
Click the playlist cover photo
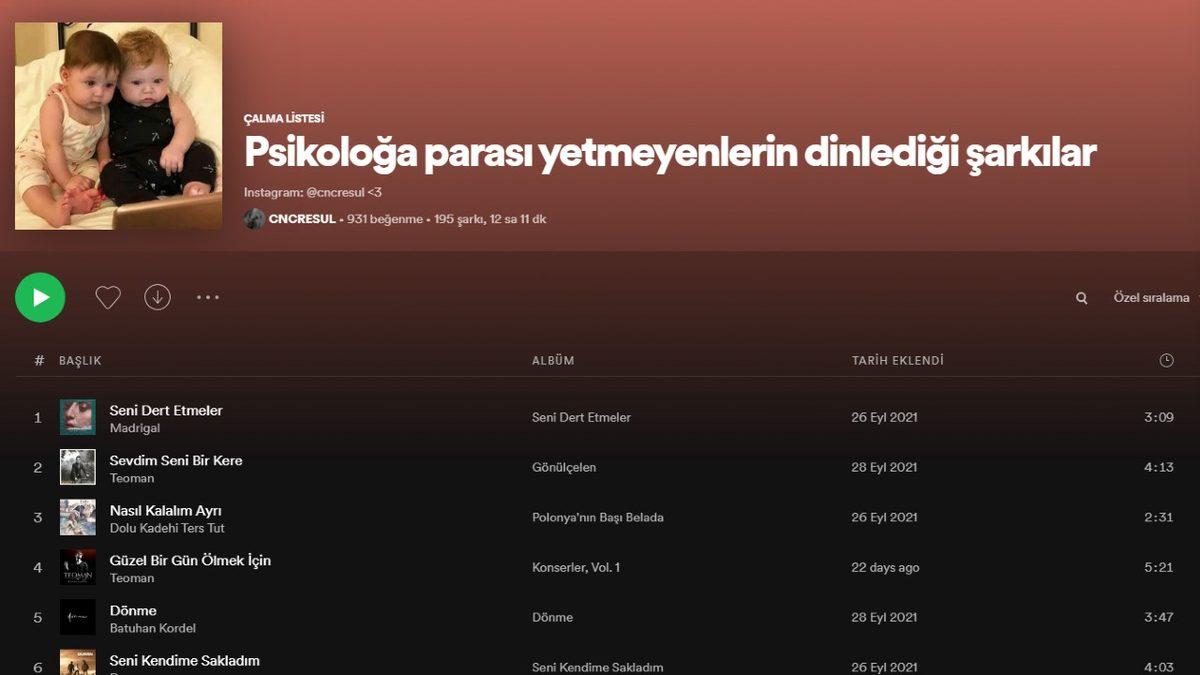pos(118,124)
